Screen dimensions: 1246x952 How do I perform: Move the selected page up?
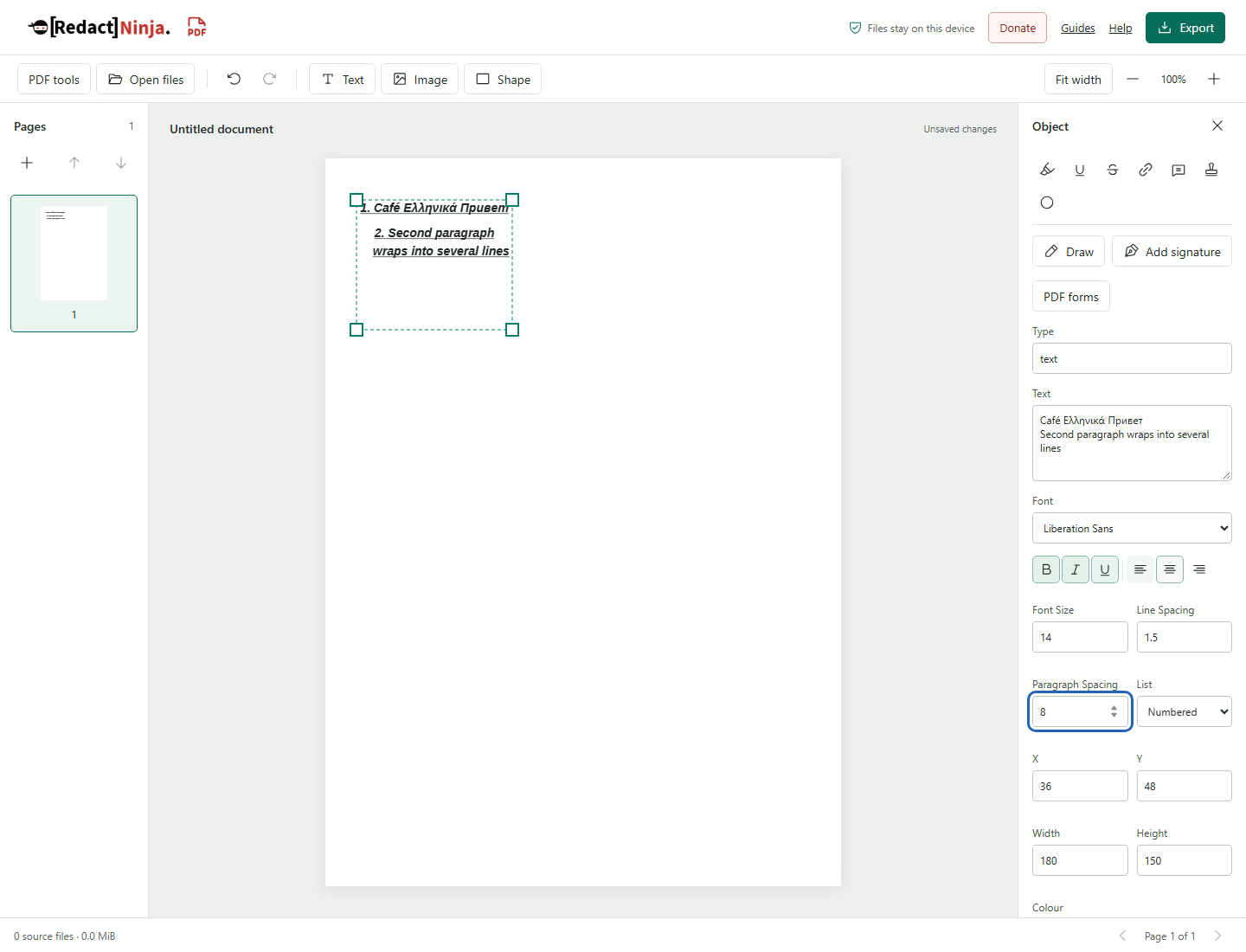click(x=74, y=163)
